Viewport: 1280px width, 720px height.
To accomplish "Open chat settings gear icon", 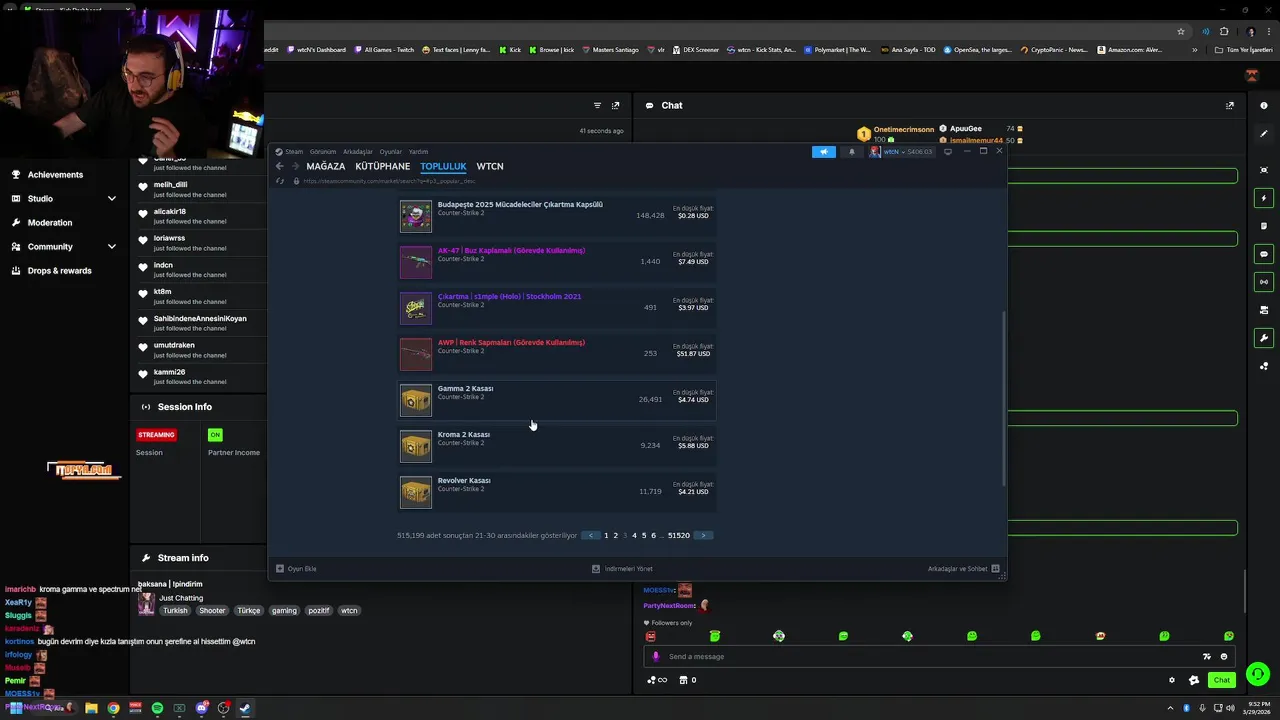I will click(x=1172, y=680).
